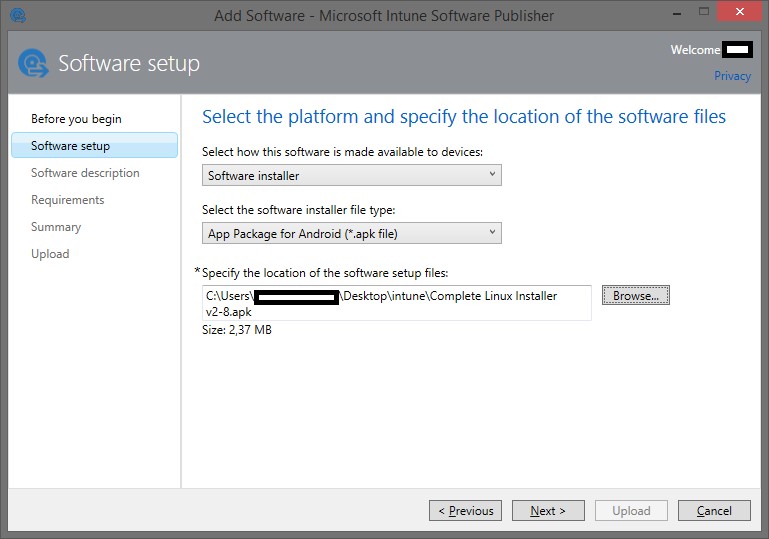Open the Upload step in sidebar
769x539 pixels.
coord(50,254)
